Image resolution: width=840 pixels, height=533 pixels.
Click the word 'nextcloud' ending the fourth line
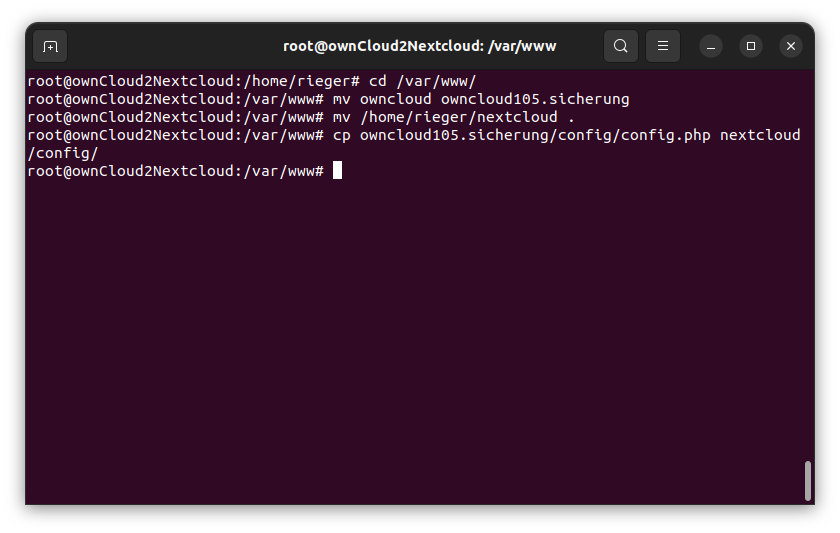pyautogui.click(x=760, y=135)
